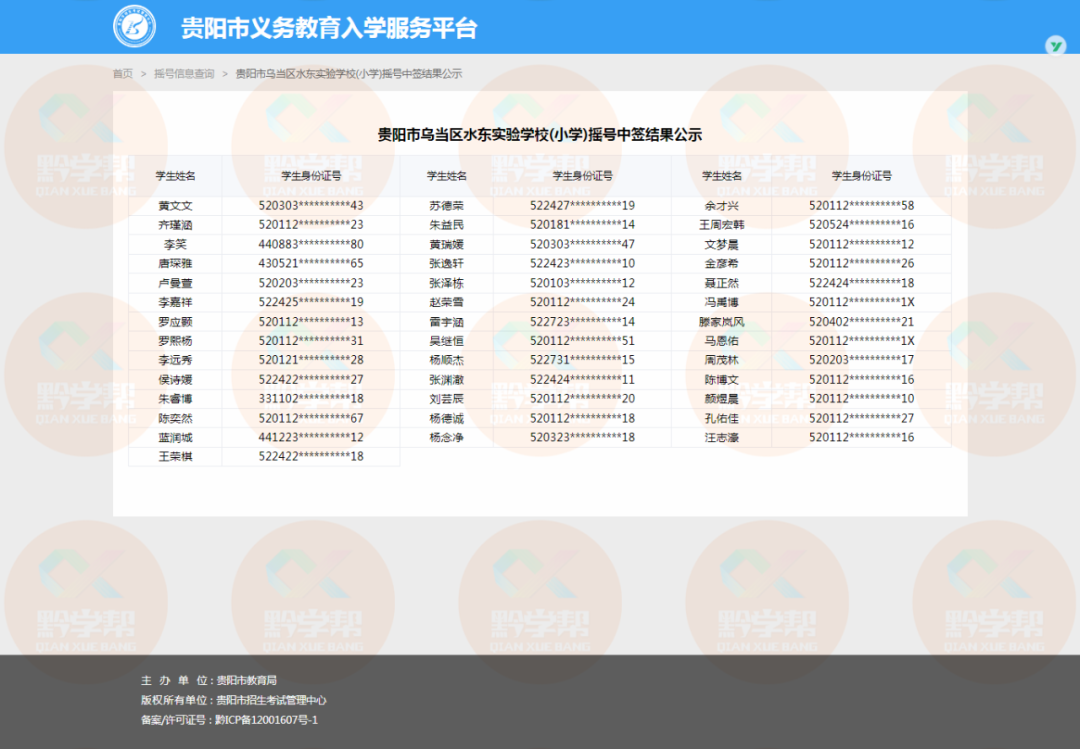1080x749 pixels.
Task: Select ID number 520303**********43
Action: click(x=311, y=205)
